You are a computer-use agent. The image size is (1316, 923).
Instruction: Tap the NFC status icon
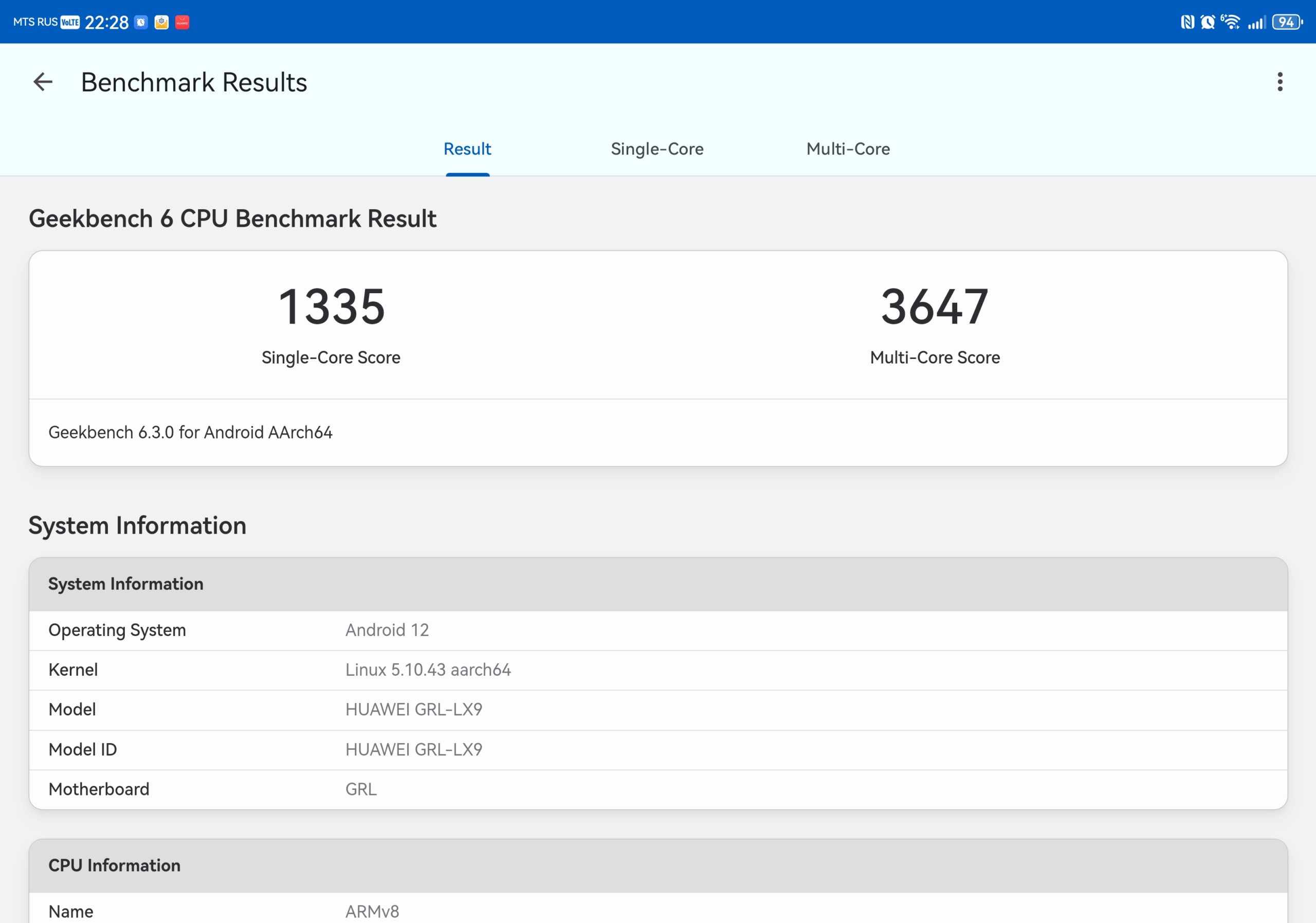click(1187, 22)
